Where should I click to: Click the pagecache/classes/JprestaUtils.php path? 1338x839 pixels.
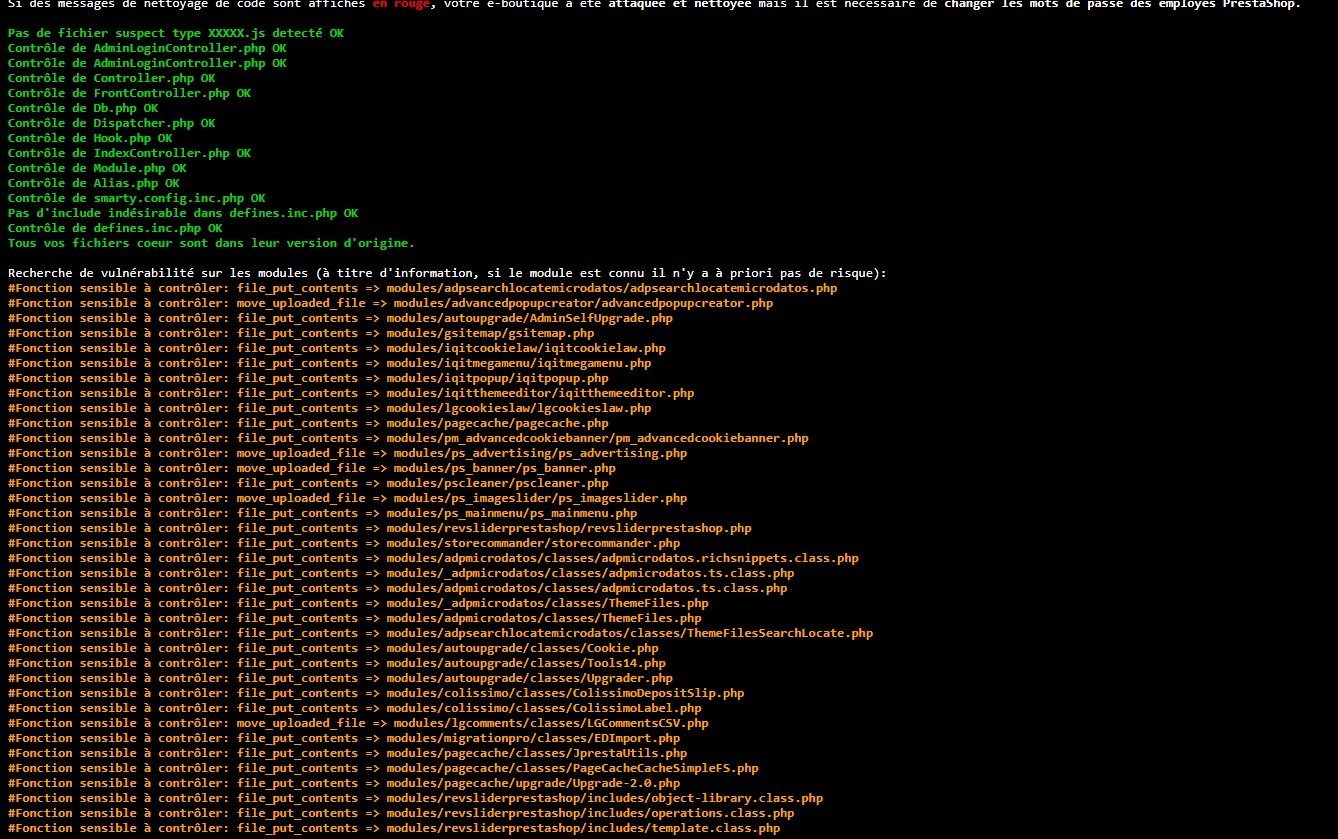point(537,753)
